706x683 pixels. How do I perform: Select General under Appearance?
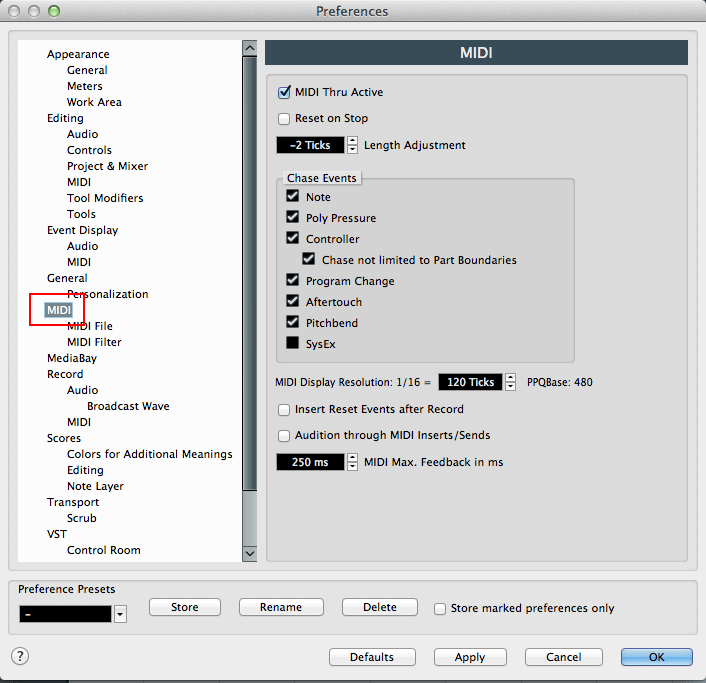[x=87, y=70]
